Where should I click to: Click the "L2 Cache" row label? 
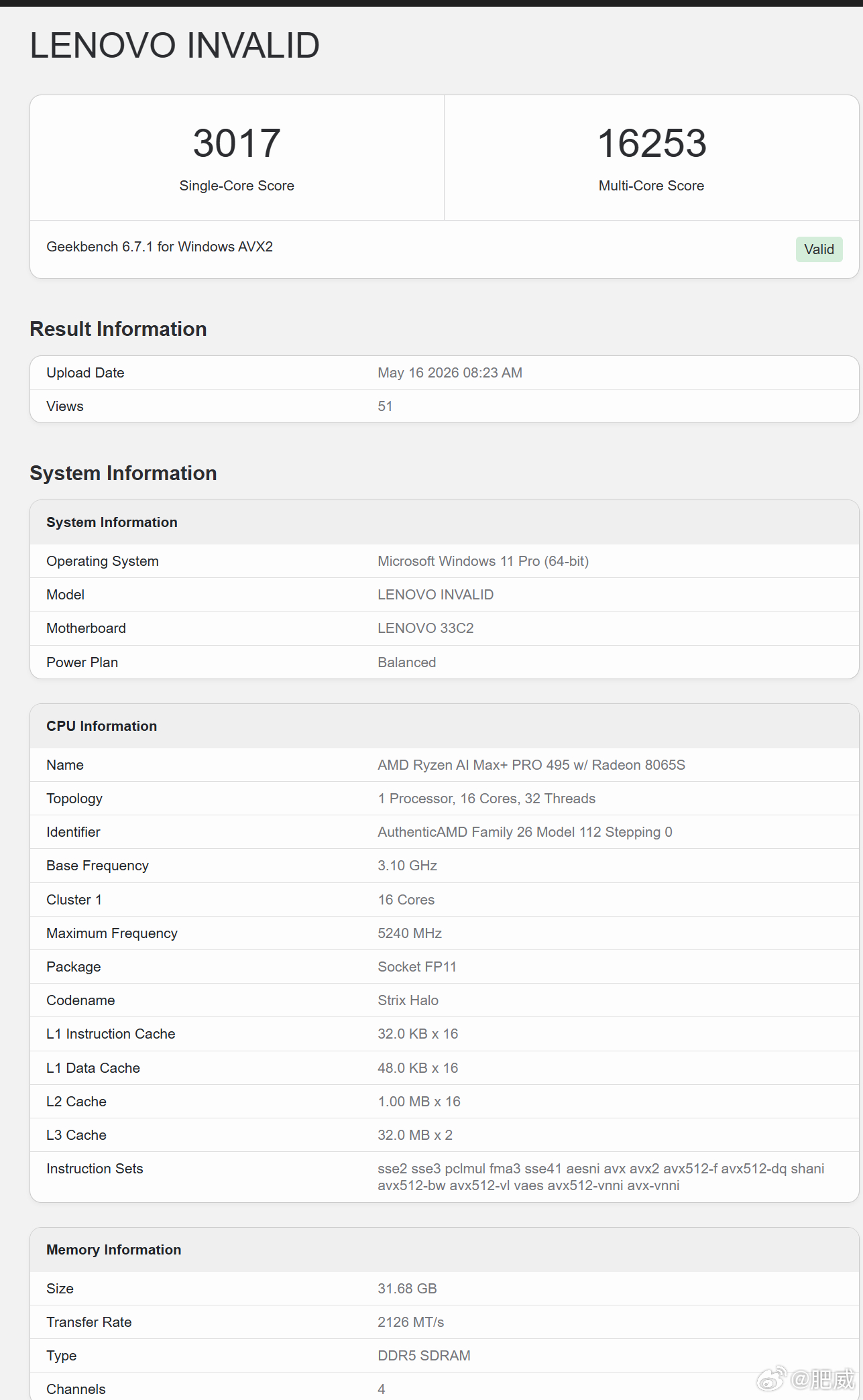click(76, 1102)
